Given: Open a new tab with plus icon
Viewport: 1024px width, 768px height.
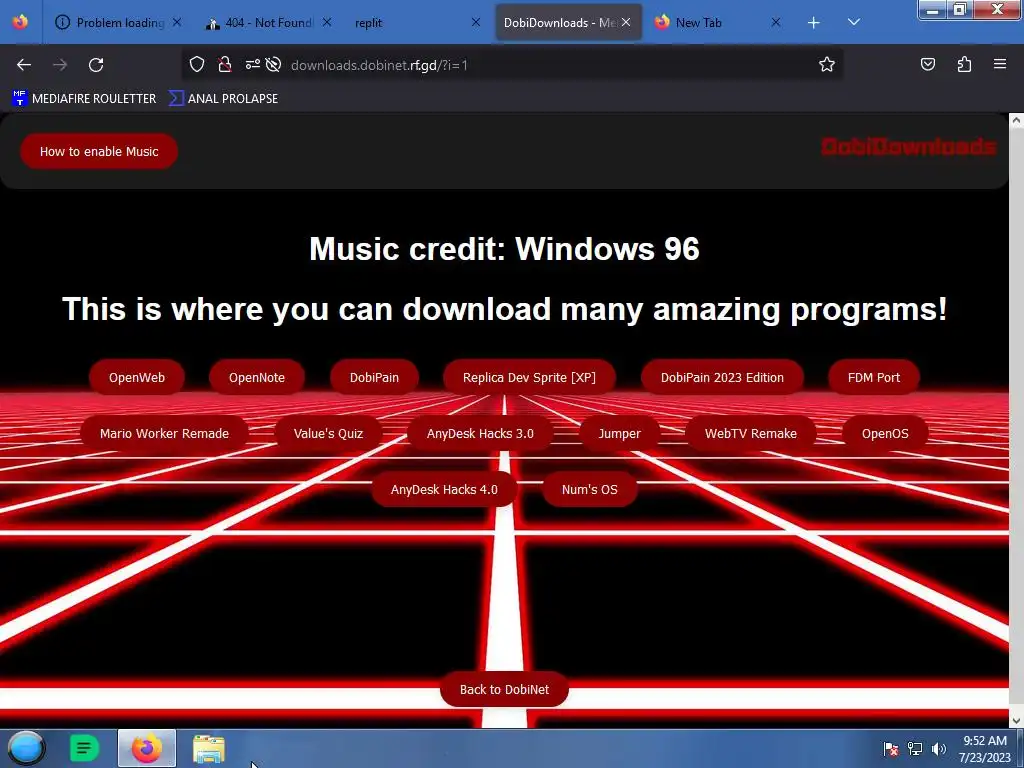Looking at the screenshot, I should 814,23.
